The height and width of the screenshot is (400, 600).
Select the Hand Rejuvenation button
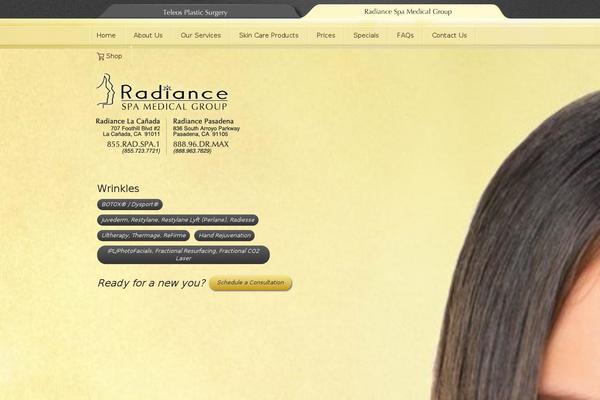point(225,235)
